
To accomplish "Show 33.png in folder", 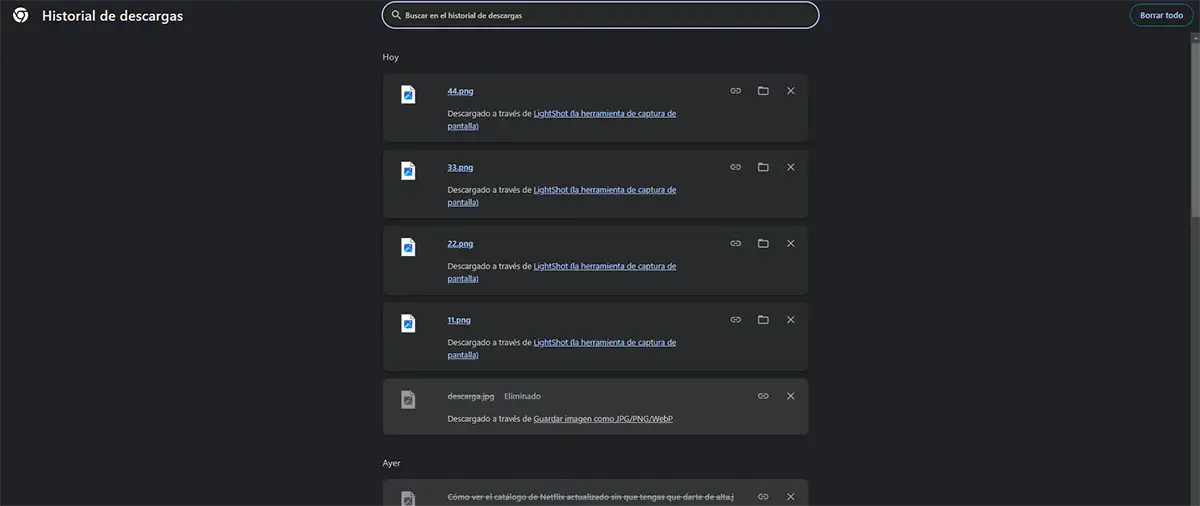I will (x=763, y=167).
